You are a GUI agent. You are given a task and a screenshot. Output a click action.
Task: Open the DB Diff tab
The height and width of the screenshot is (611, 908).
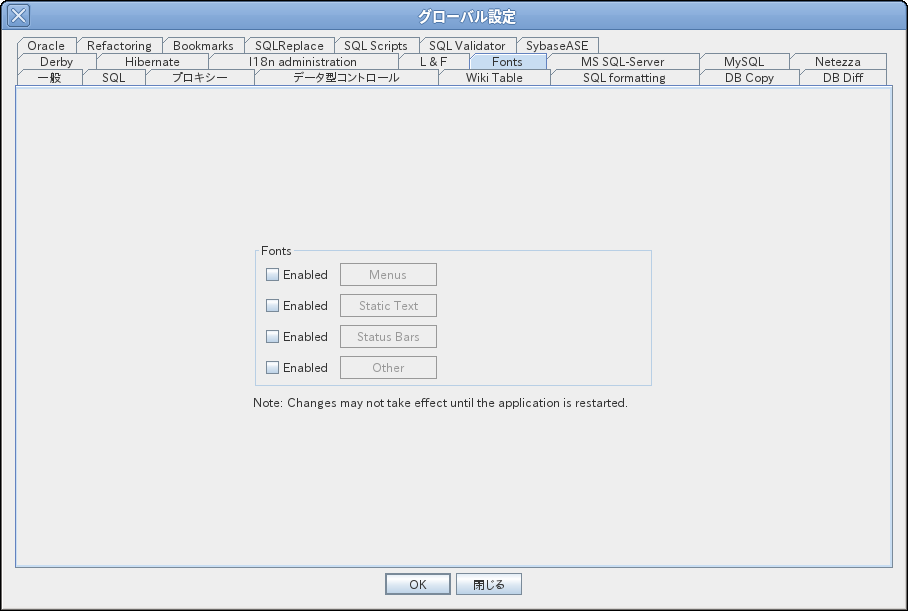(843, 78)
